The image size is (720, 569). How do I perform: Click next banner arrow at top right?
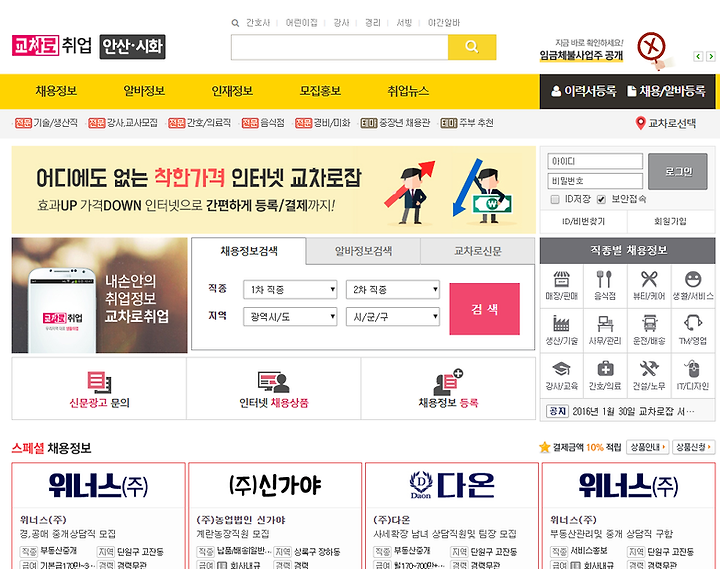tap(710, 56)
